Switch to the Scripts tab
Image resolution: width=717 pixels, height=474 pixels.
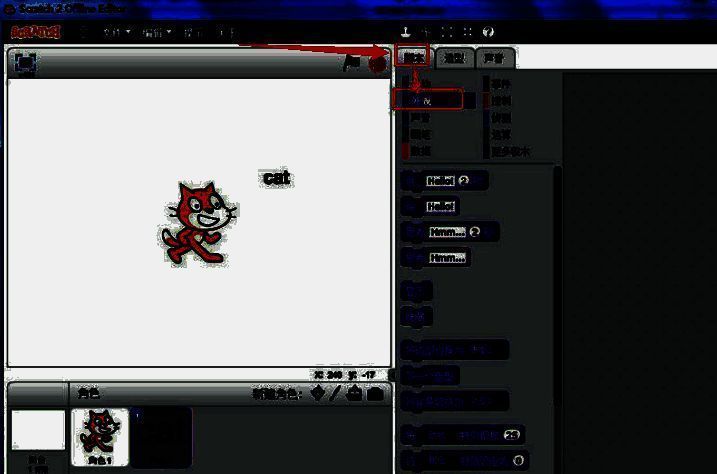(412, 56)
